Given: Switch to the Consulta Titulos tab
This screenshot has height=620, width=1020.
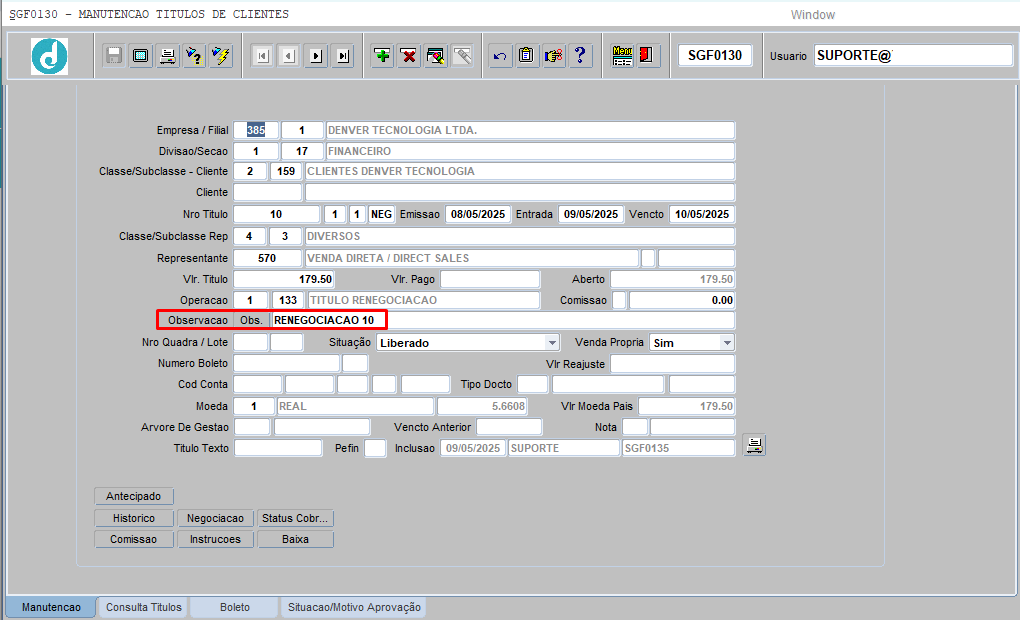Looking at the screenshot, I should pyautogui.click(x=144, y=607).
